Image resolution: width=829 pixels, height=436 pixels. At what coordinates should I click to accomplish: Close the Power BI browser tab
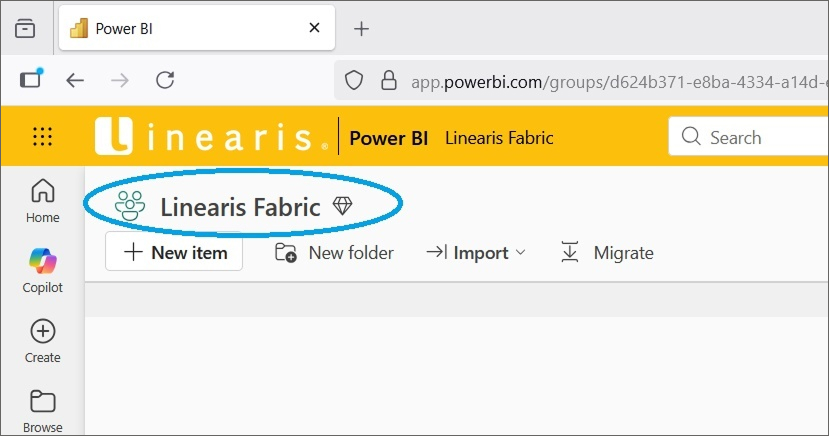(315, 28)
